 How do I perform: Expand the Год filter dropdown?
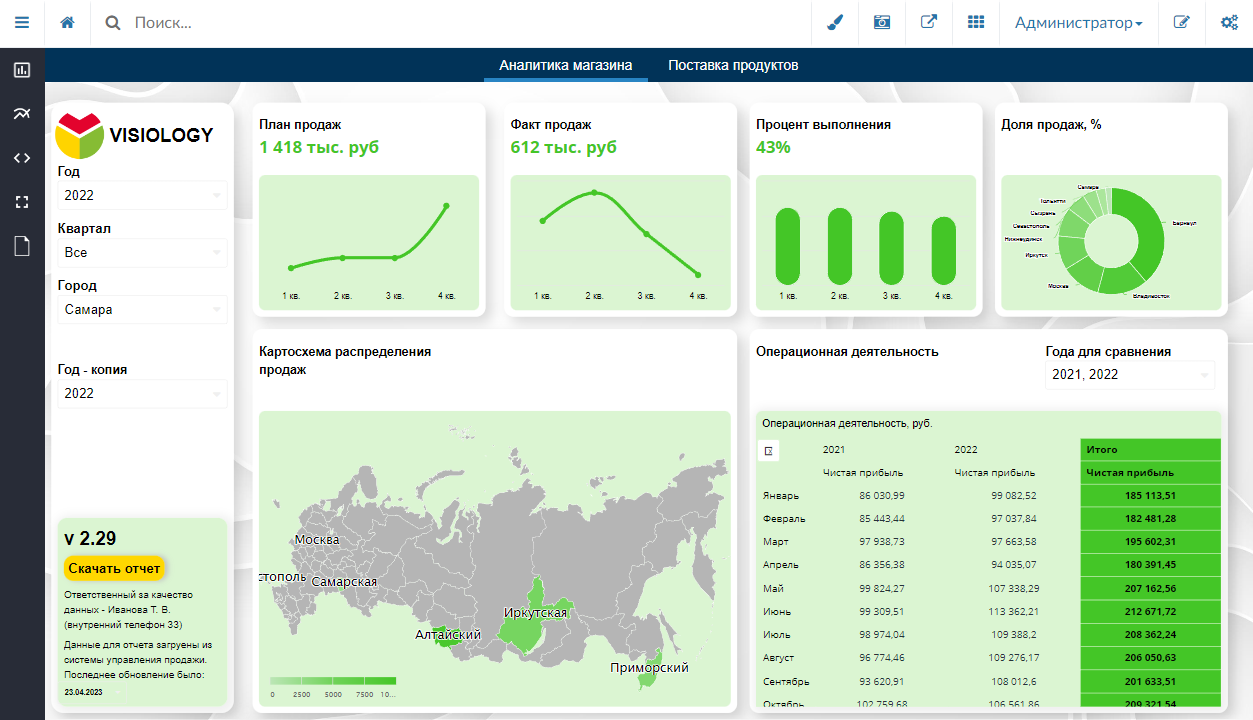point(142,195)
